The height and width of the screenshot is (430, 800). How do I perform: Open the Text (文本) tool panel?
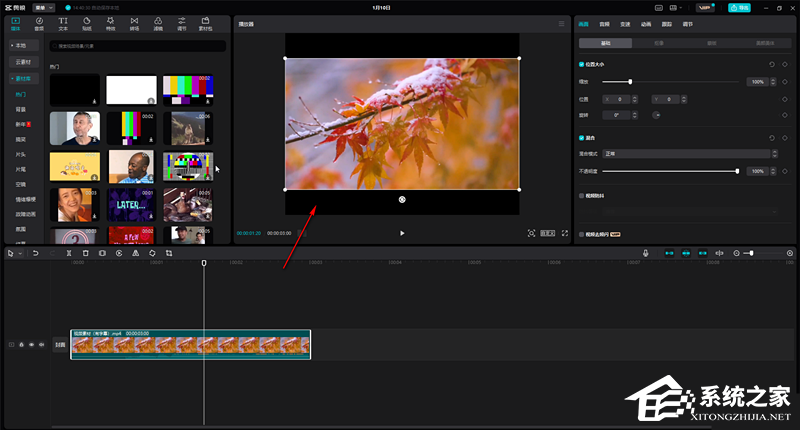pyautogui.click(x=63, y=23)
